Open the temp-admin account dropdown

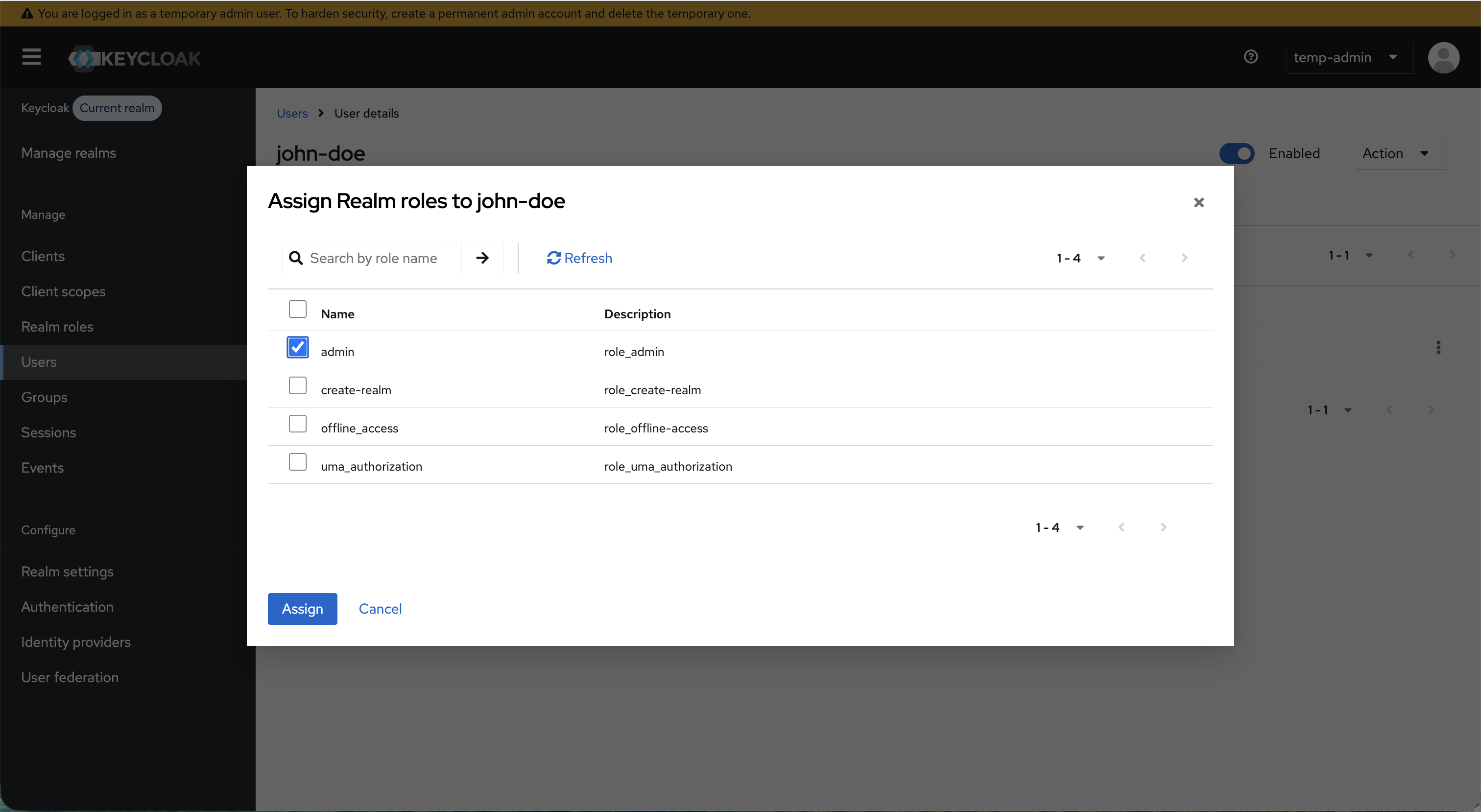click(1349, 57)
